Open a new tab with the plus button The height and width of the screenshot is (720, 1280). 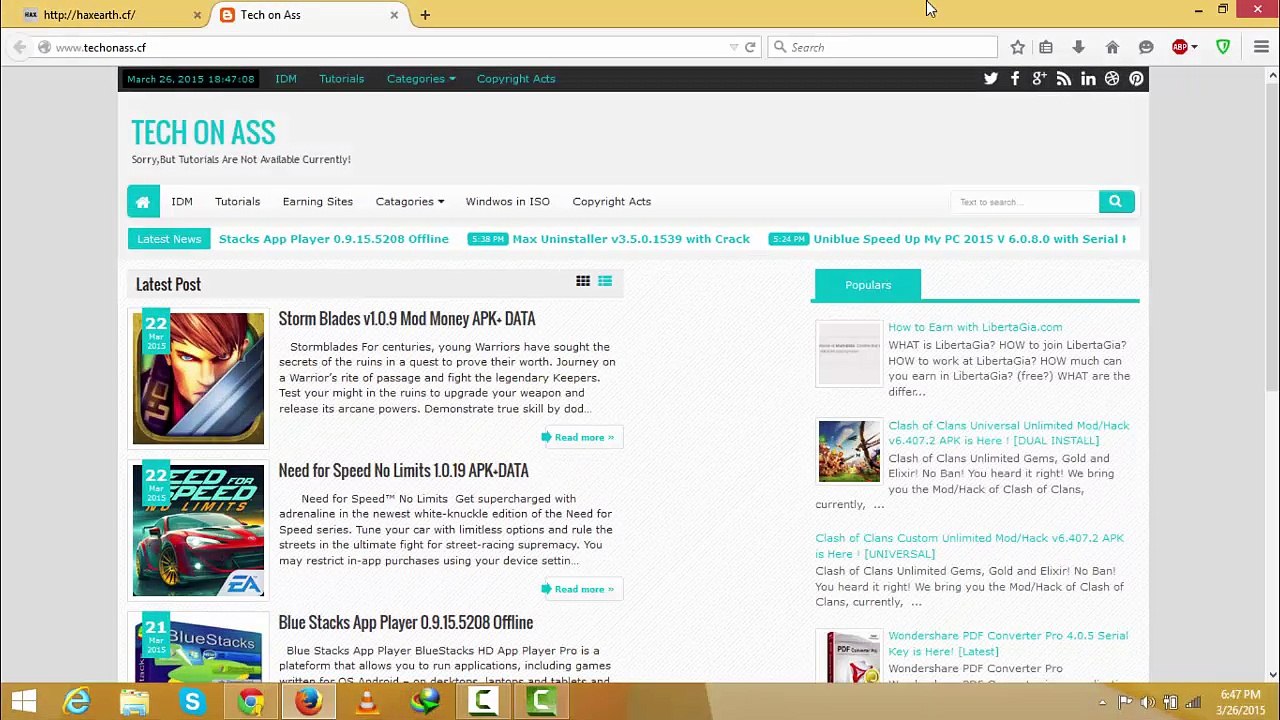click(x=425, y=15)
